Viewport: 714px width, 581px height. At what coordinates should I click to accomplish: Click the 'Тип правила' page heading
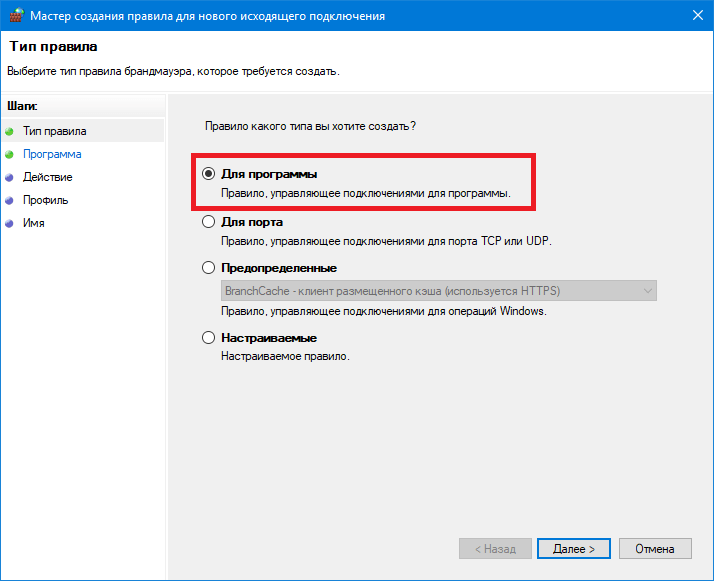point(53,46)
